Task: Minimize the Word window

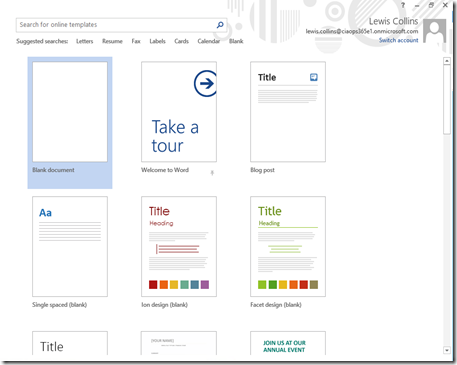Action: [417, 6]
